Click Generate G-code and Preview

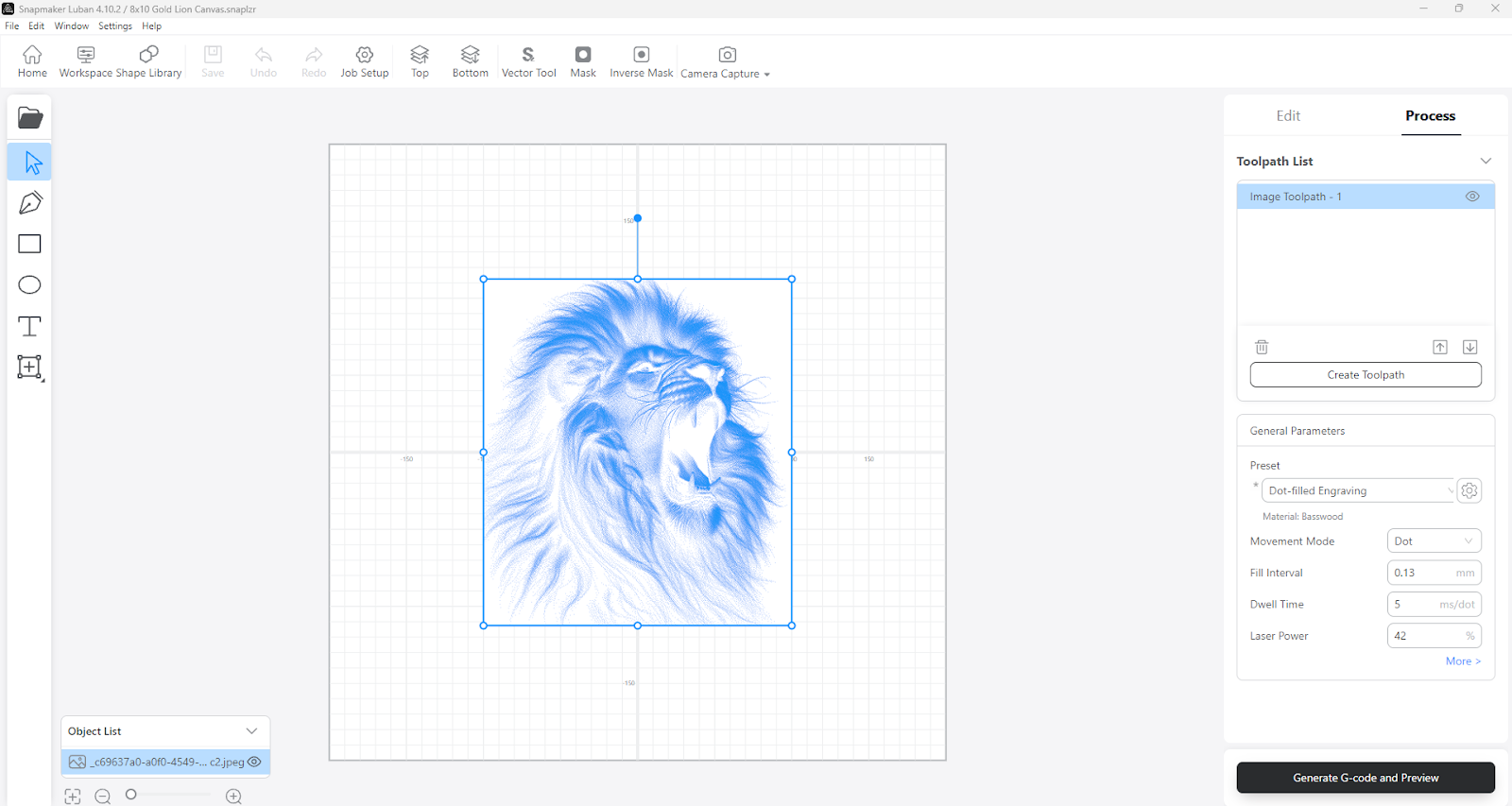pyautogui.click(x=1366, y=778)
